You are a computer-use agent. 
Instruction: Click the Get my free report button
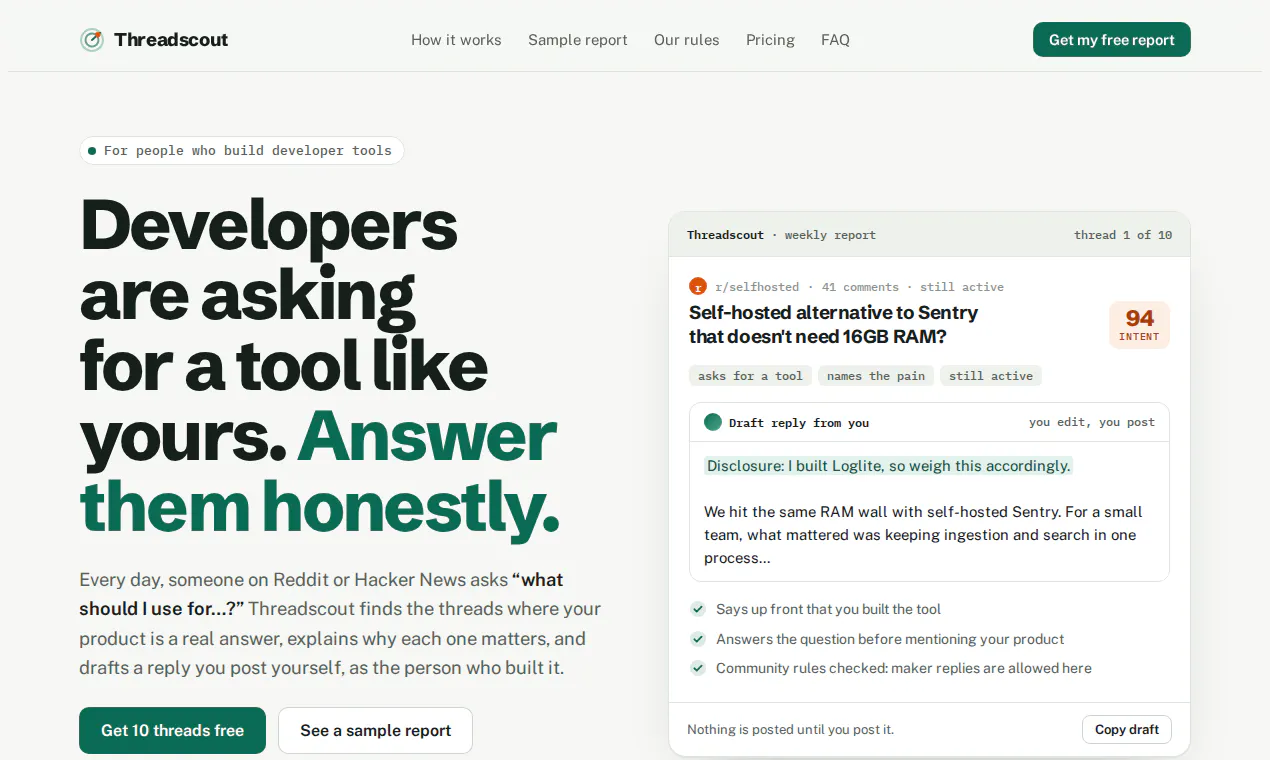[1112, 40]
